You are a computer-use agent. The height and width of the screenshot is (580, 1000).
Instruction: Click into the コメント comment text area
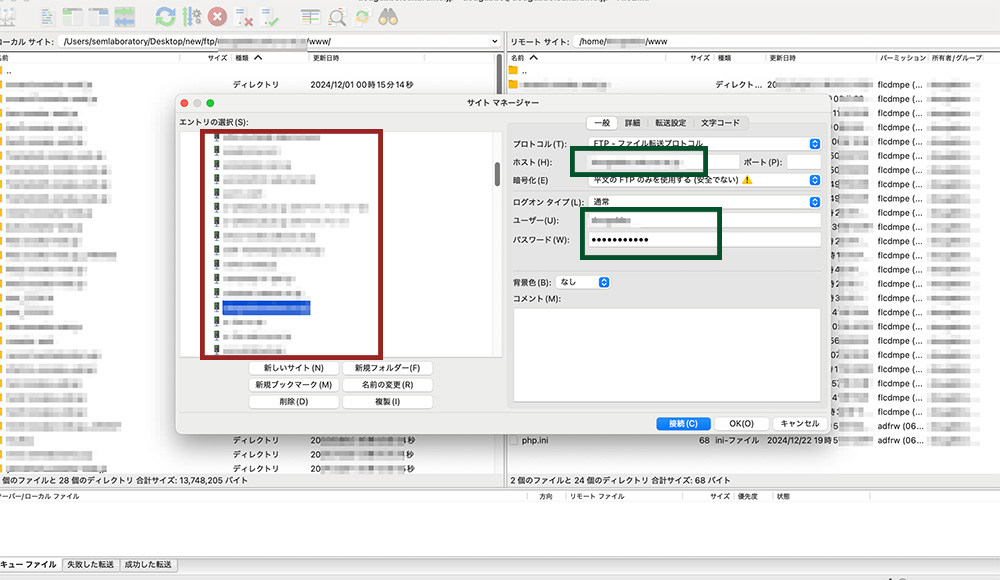point(666,355)
